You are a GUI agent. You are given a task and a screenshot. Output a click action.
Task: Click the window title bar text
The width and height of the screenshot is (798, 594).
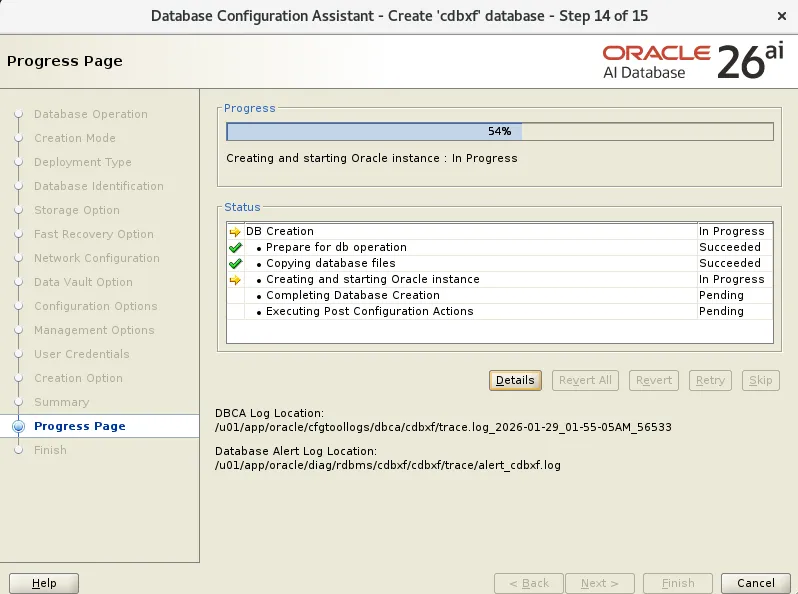tap(400, 16)
